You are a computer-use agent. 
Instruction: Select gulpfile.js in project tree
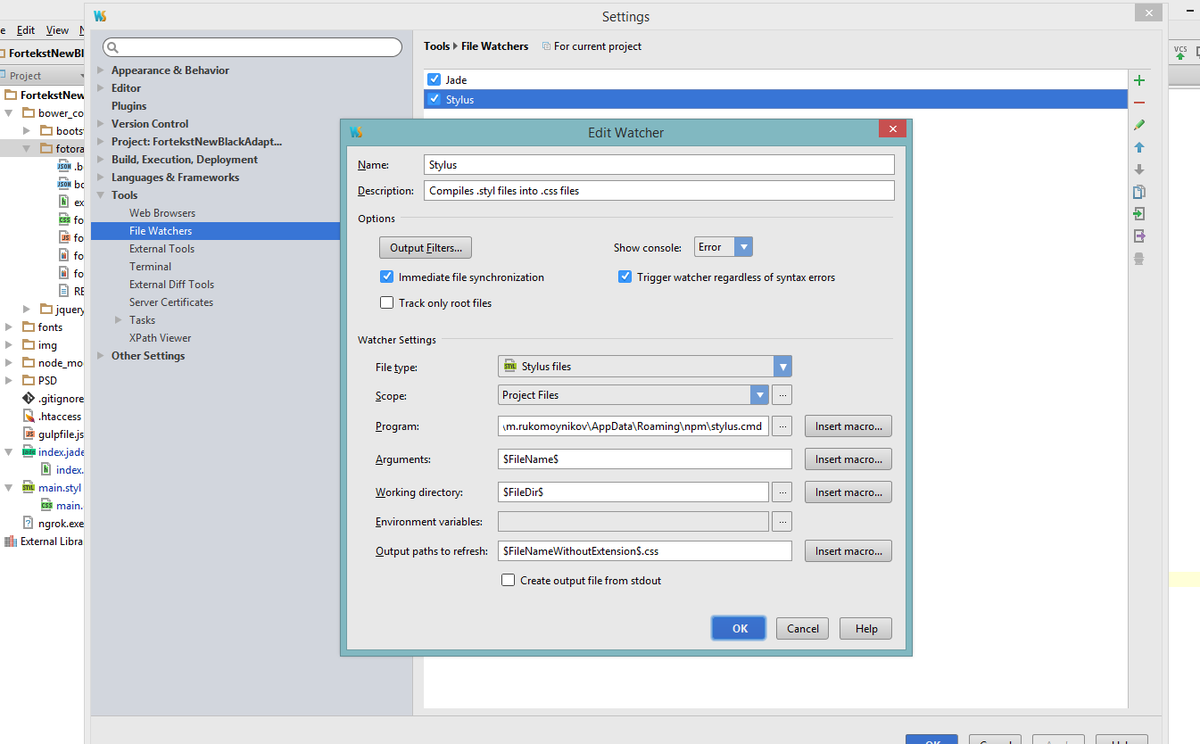coord(53,435)
